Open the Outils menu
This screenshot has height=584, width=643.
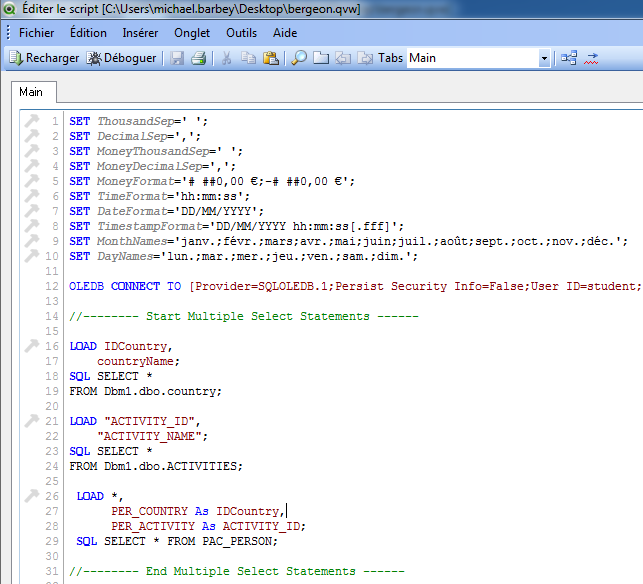tap(241, 33)
